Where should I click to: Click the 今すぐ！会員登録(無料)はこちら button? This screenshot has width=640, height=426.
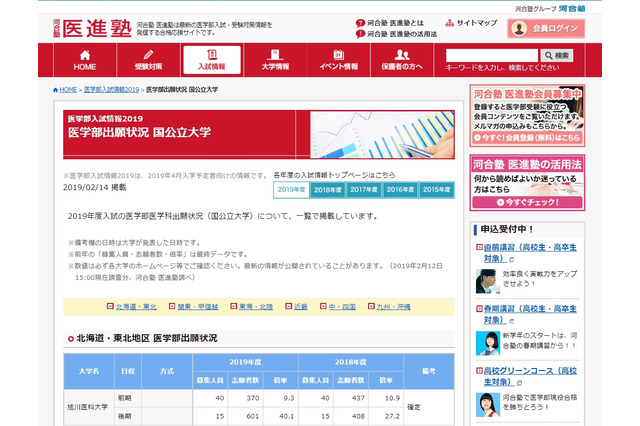[527, 138]
